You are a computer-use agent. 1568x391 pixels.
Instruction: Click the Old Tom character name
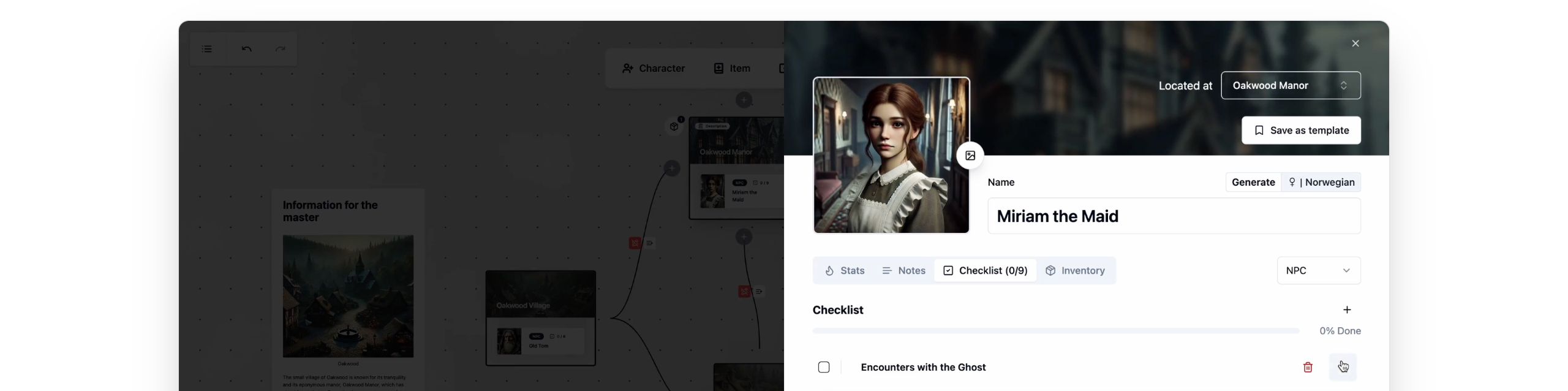538,346
